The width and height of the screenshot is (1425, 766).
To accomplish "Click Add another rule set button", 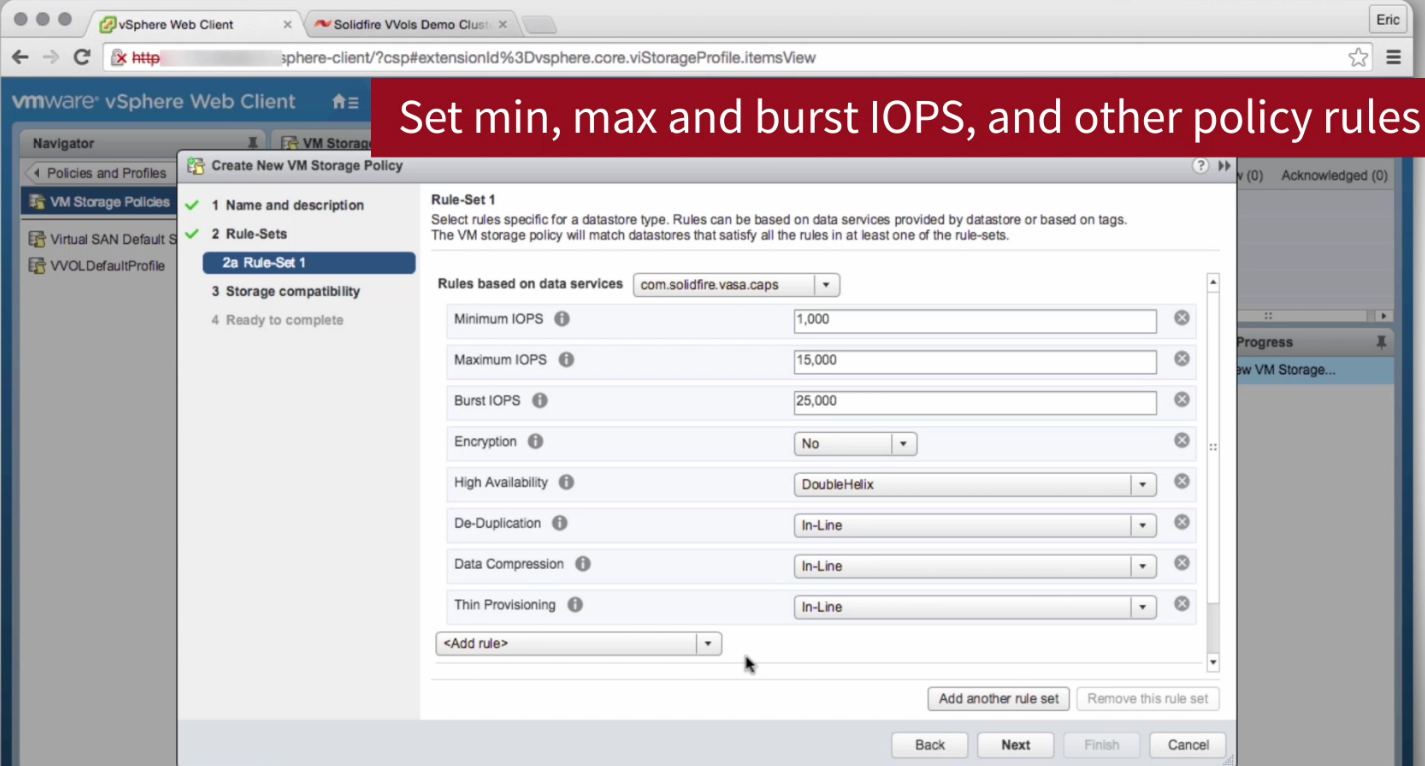I will (998, 699).
